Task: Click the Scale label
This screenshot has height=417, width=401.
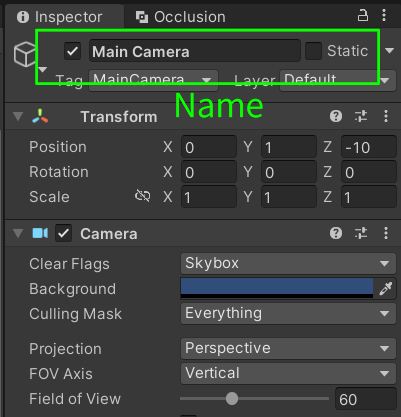Action: [x=49, y=197]
